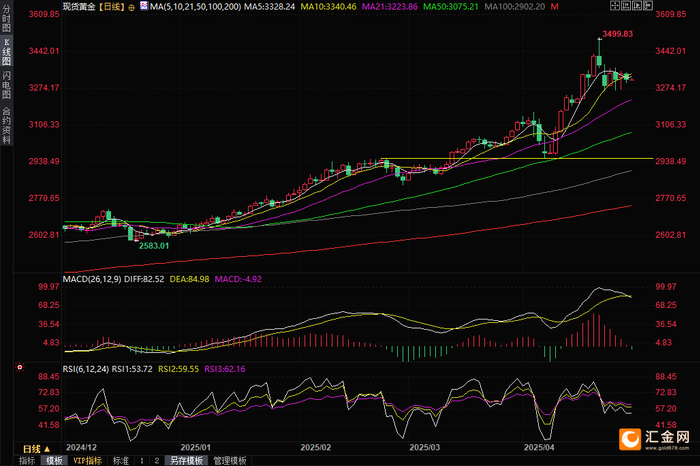
Task: Click the DEA:84.98 value
Action: (x=189, y=279)
